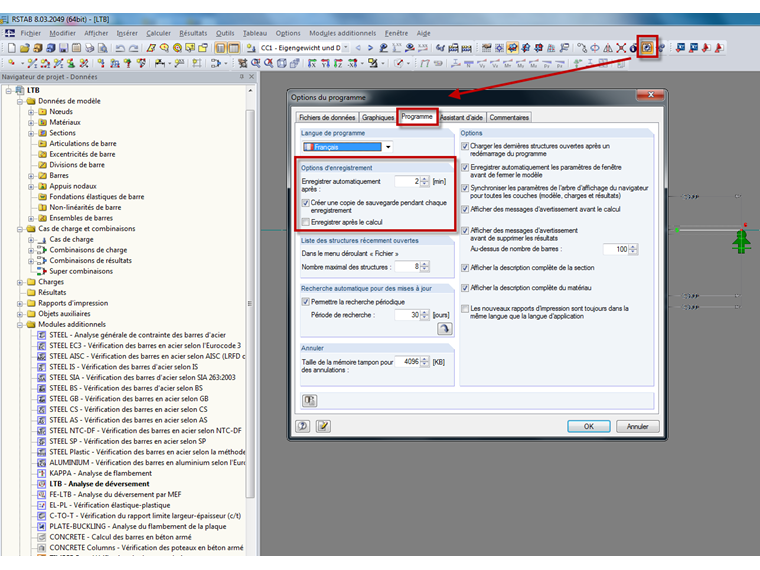Viewport: 760px width, 570px height.
Task: Toggle 'Charger les dernières structures ouvertes' checkbox
Action: pos(465,146)
